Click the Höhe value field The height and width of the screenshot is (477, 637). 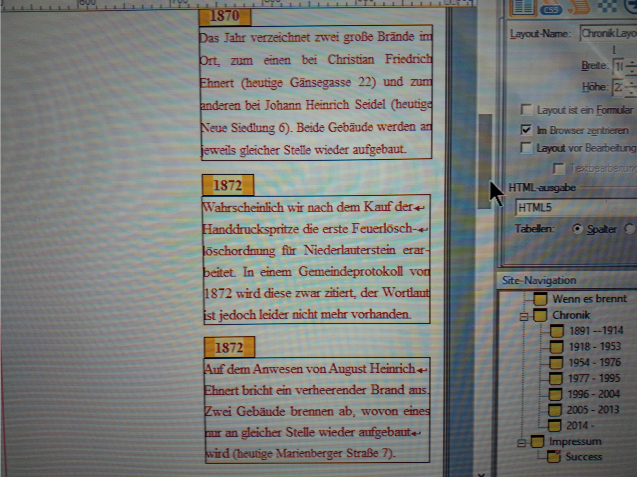(618, 87)
